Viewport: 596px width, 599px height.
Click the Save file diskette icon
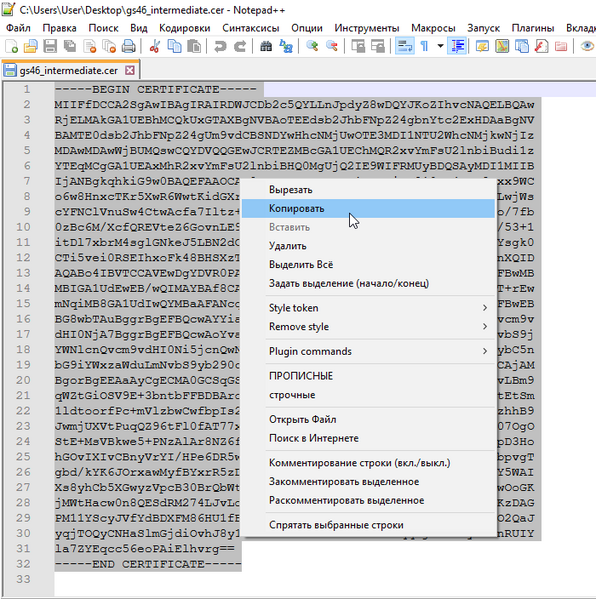coord(50,47)
